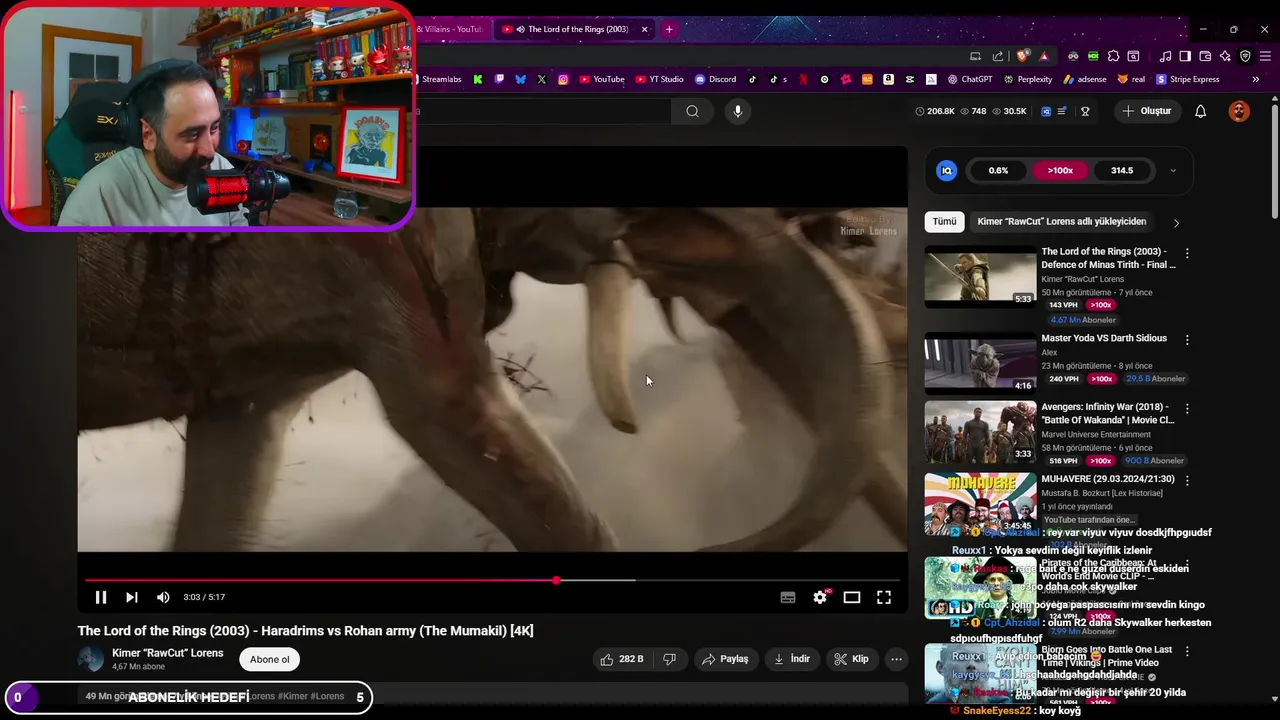Subscribe with the Abone ol button

tap(270, 659)
